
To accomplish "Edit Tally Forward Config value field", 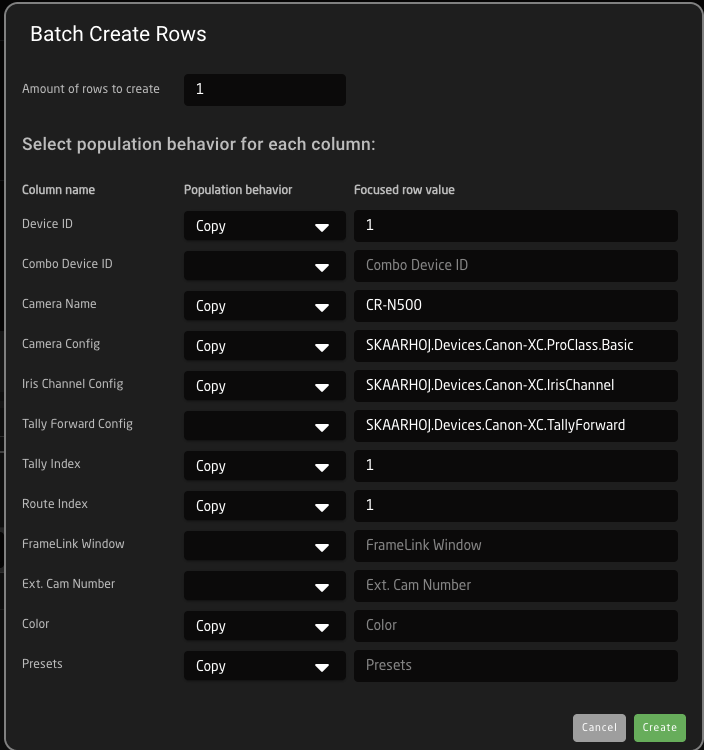I will click(x=516, y=426).
